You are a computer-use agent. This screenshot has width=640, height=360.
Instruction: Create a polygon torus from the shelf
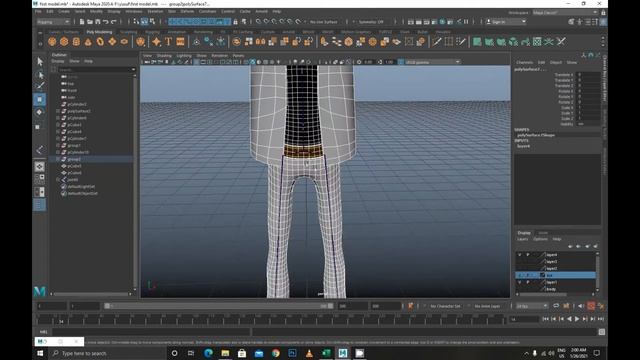pyautogui.click(x=100, y=42)
